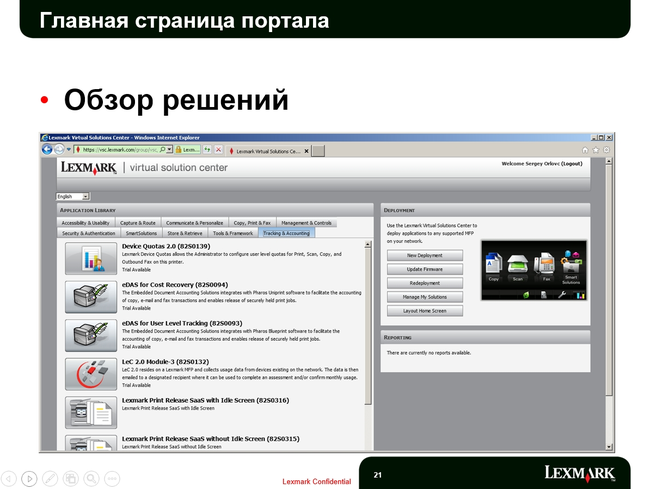Click the application library scrollbar thumb
Screen dimensions: 650x489
tap(368, 326)
